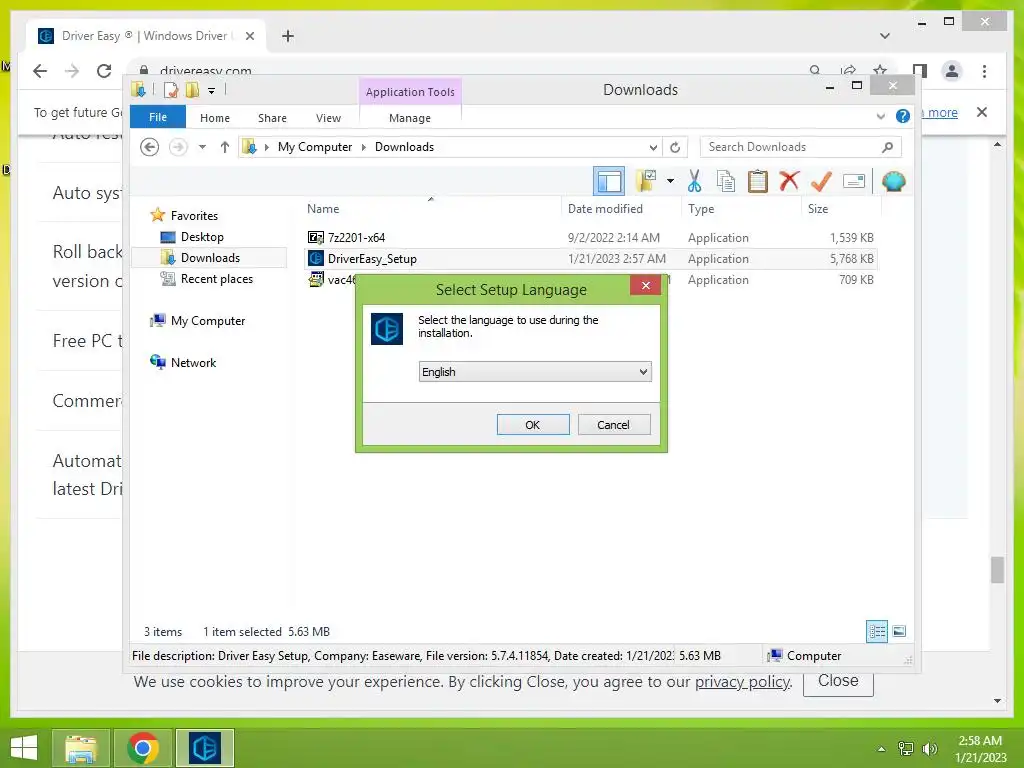Open Google Chrome from the taskbar

coord(143,748)
